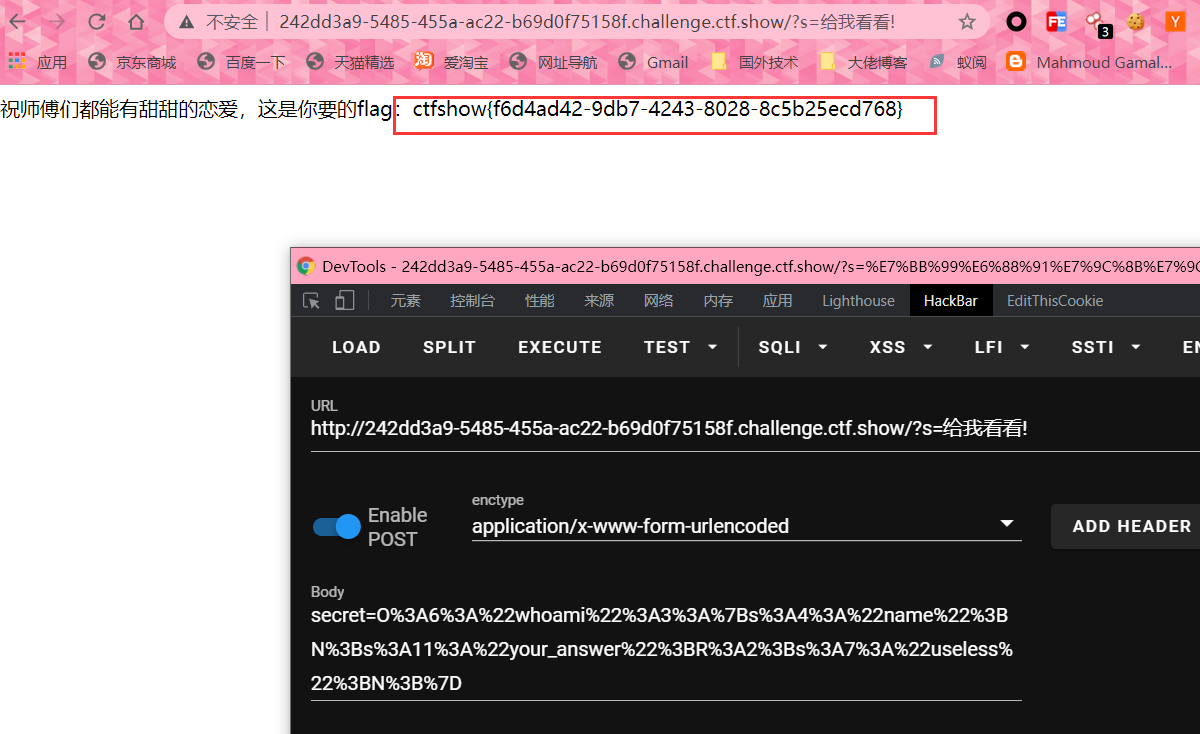Switch to the 网络 tab
The width and height of the screenshot is (1200, 734).
pyautogui.click(x=658, y=301)
